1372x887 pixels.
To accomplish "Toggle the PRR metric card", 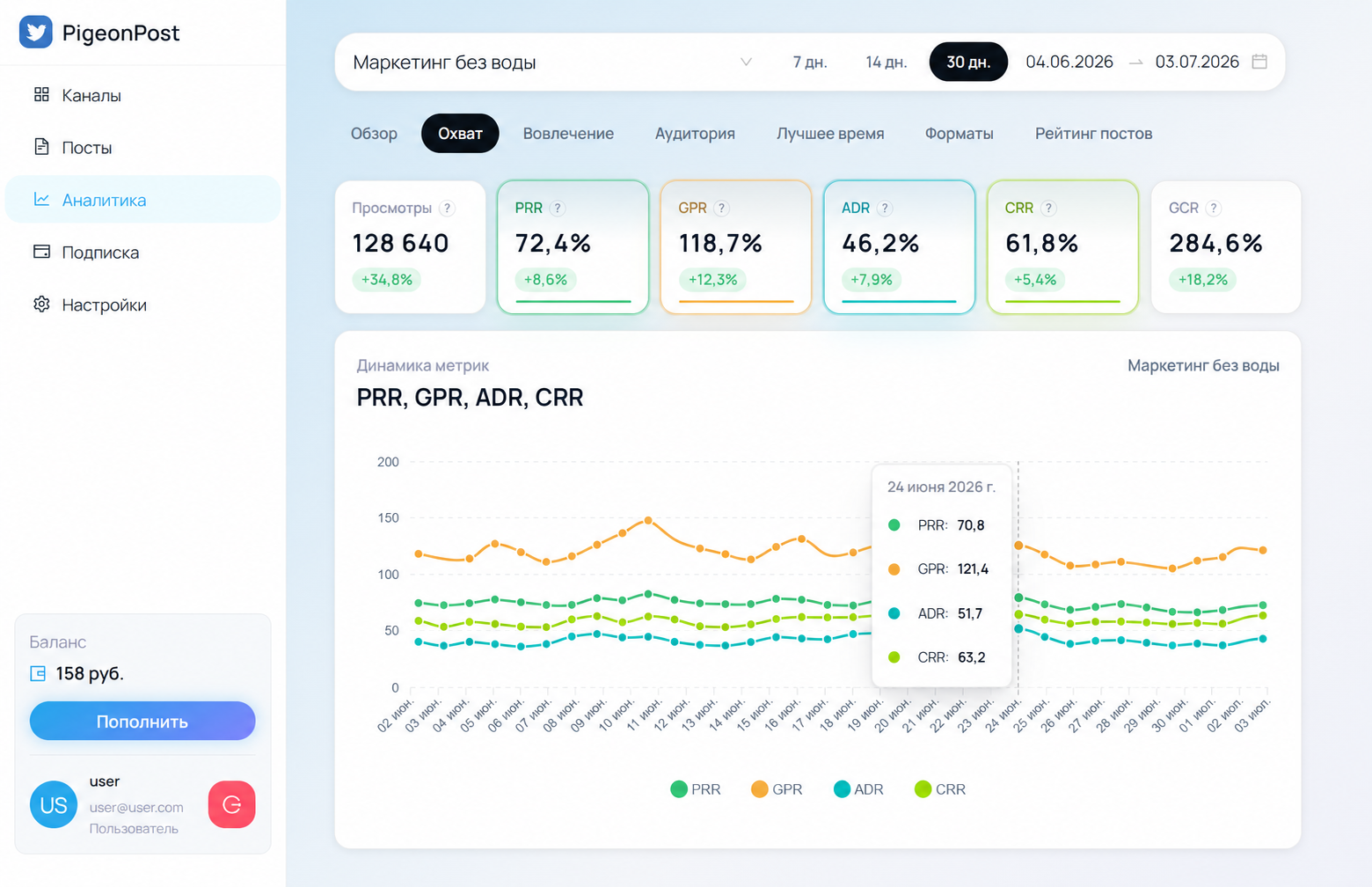I will pyautogui.click(x=573, y=247).
